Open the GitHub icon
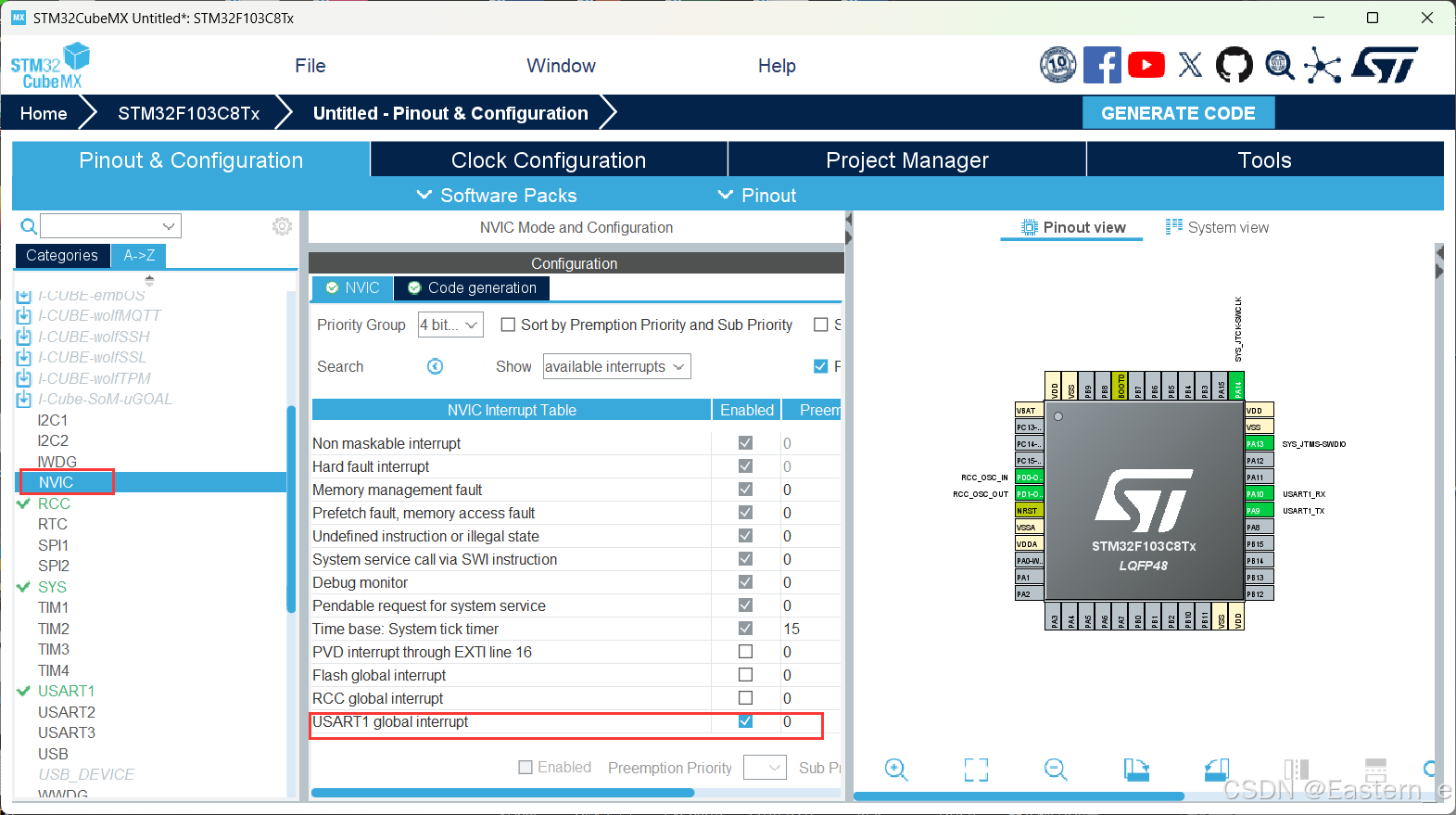The image size is (1456, 815). coord(1234,65)
